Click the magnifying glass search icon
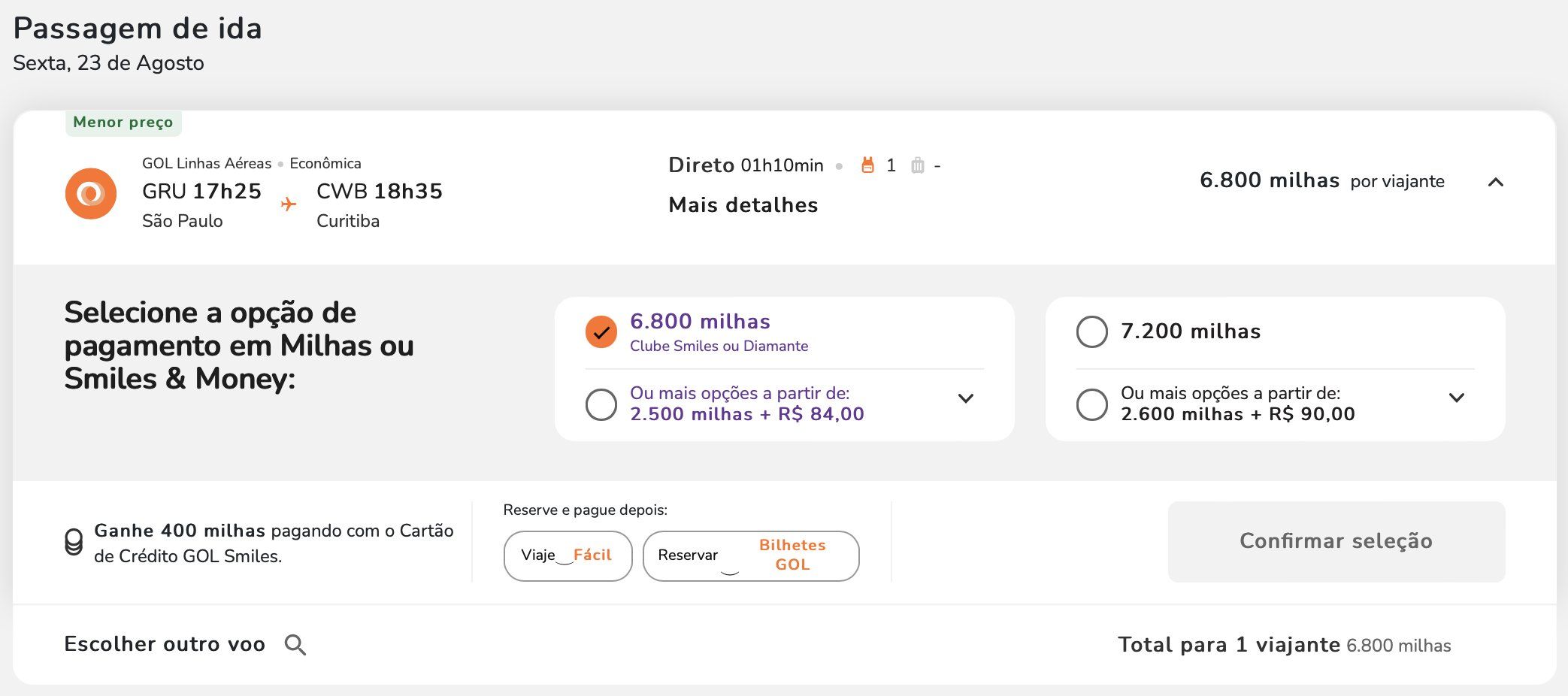Image resolution: width=1568 pixels, height=696 pixels. point(295,645)
